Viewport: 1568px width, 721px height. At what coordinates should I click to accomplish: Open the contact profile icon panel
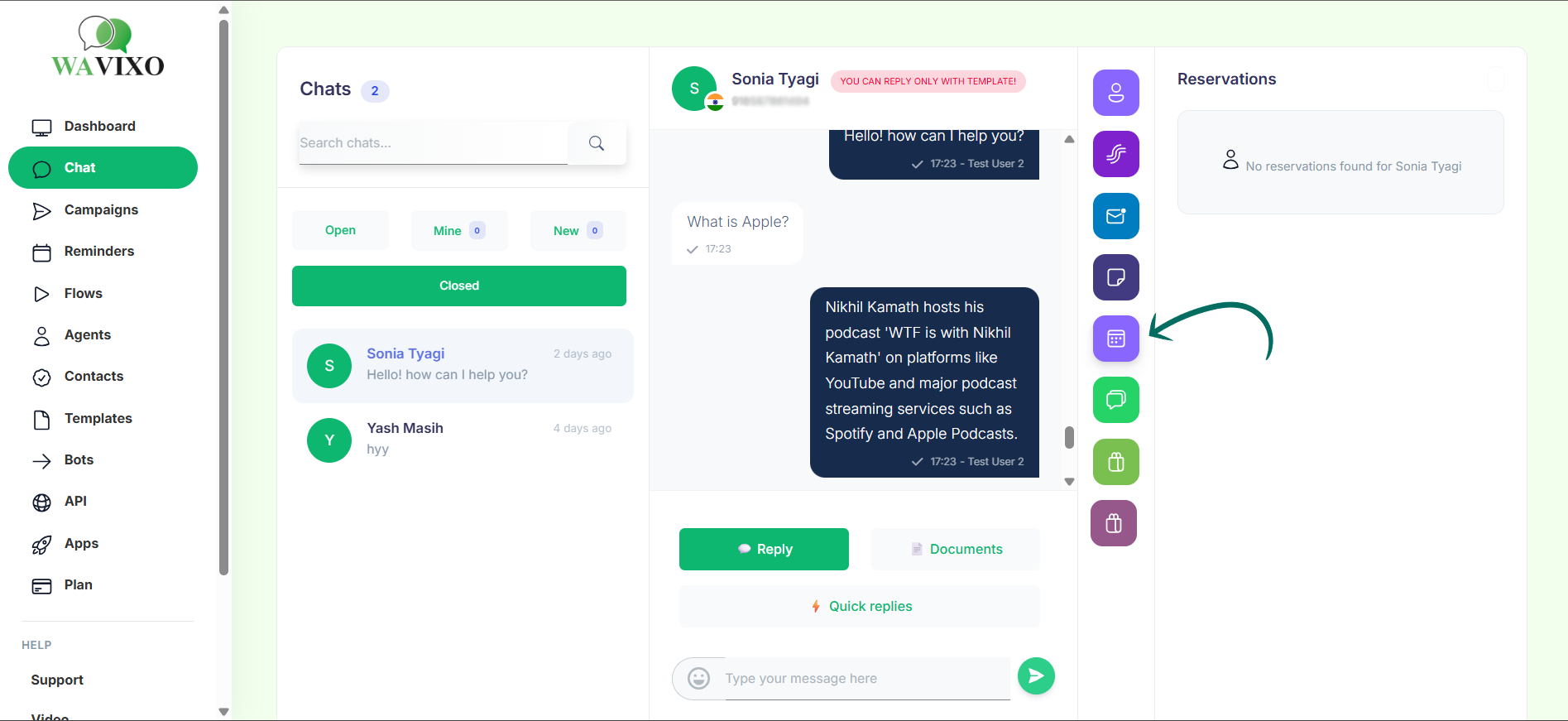[1115, 93]
